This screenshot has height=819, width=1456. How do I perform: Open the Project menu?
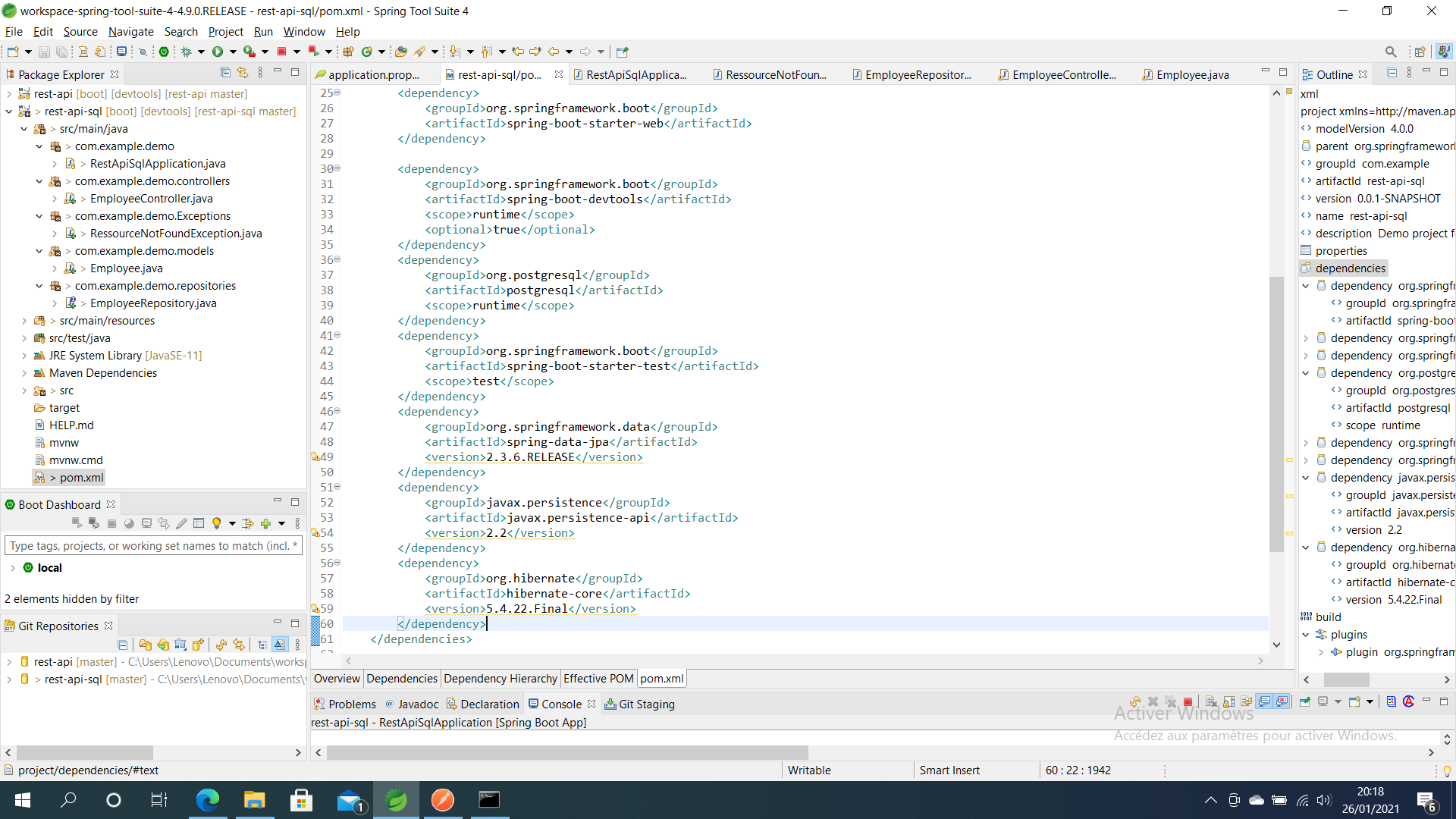(x=225, y=32)
